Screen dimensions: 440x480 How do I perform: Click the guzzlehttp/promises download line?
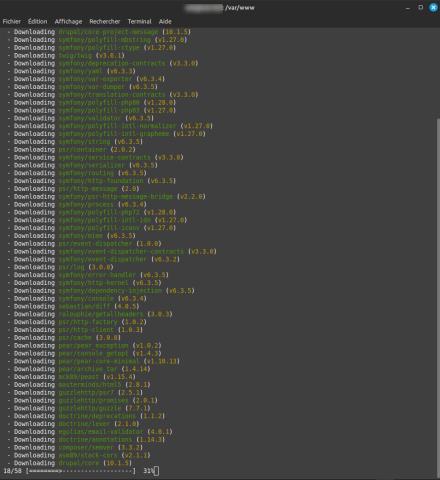82,400
